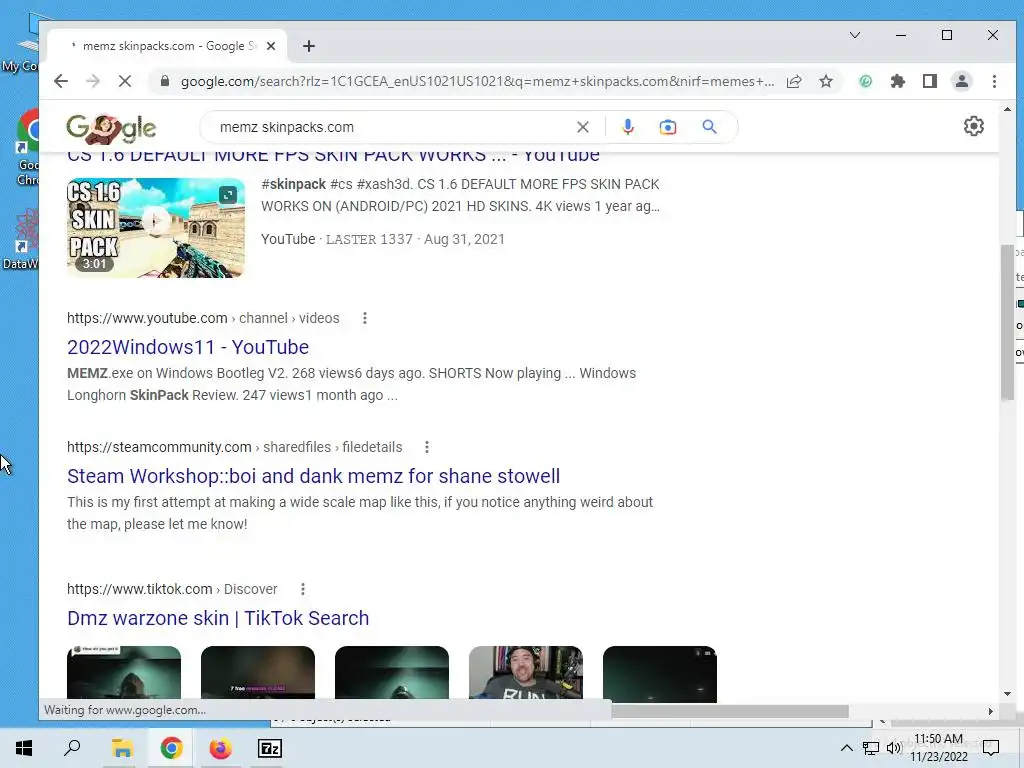Open Google quick settings gear
Image resolution: width=1024 pixels, height=768 pixels.
point(974,126)
